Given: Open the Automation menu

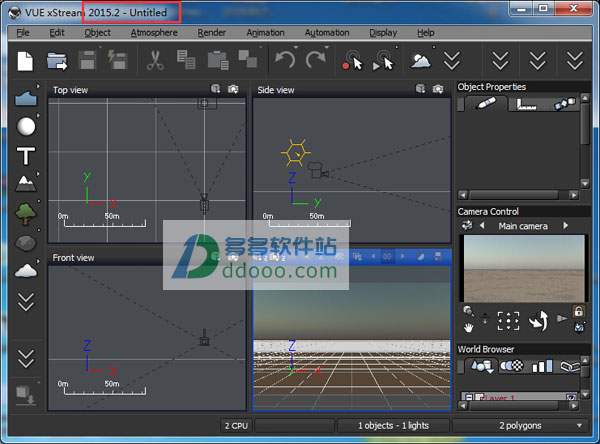Looking at the screenshot, I should pyautogui.click(x=327, y=33).
